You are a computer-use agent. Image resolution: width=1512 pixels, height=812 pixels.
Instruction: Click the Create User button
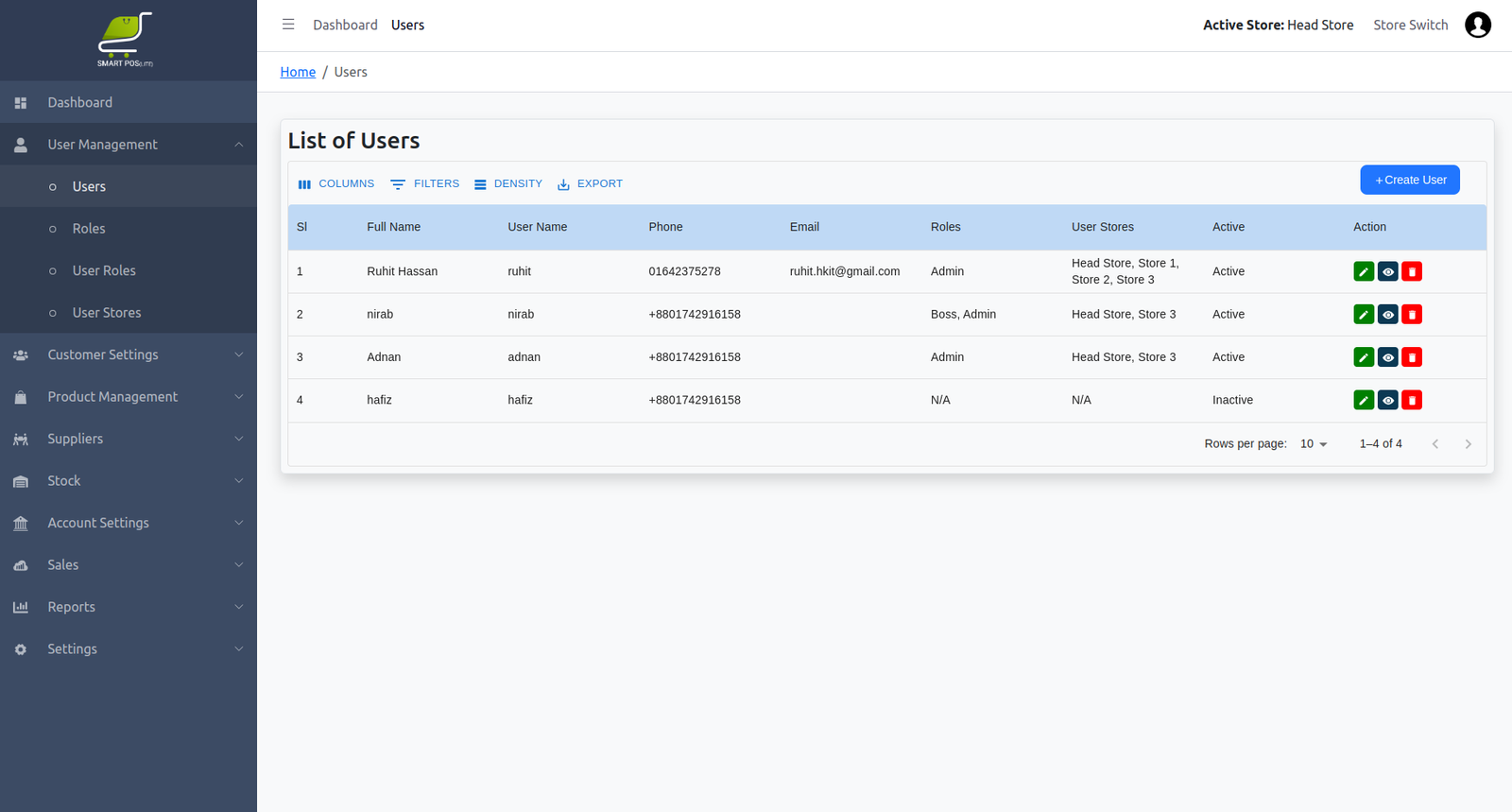coord(1410,180)
